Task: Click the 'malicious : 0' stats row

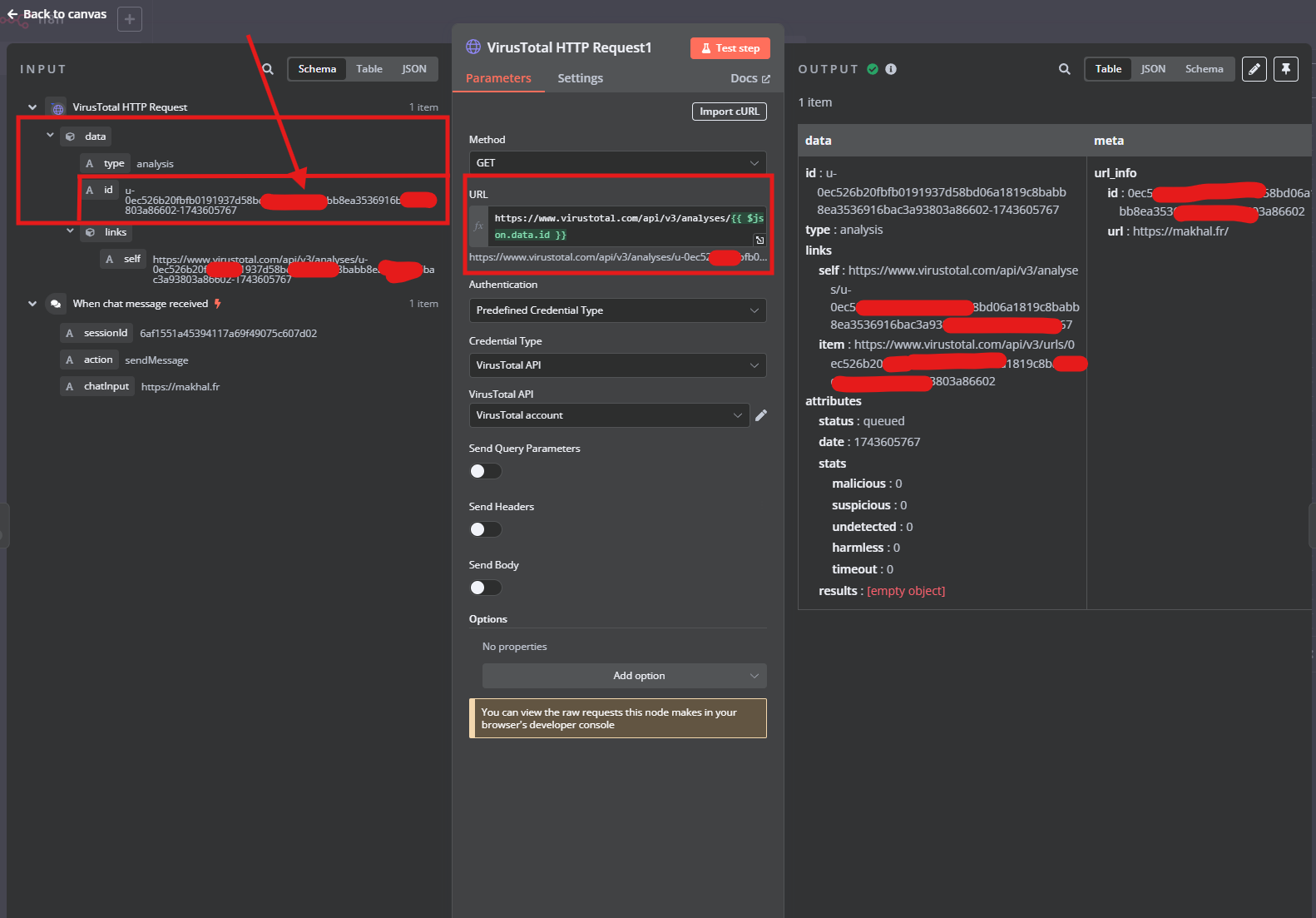Action: (867, 484)
